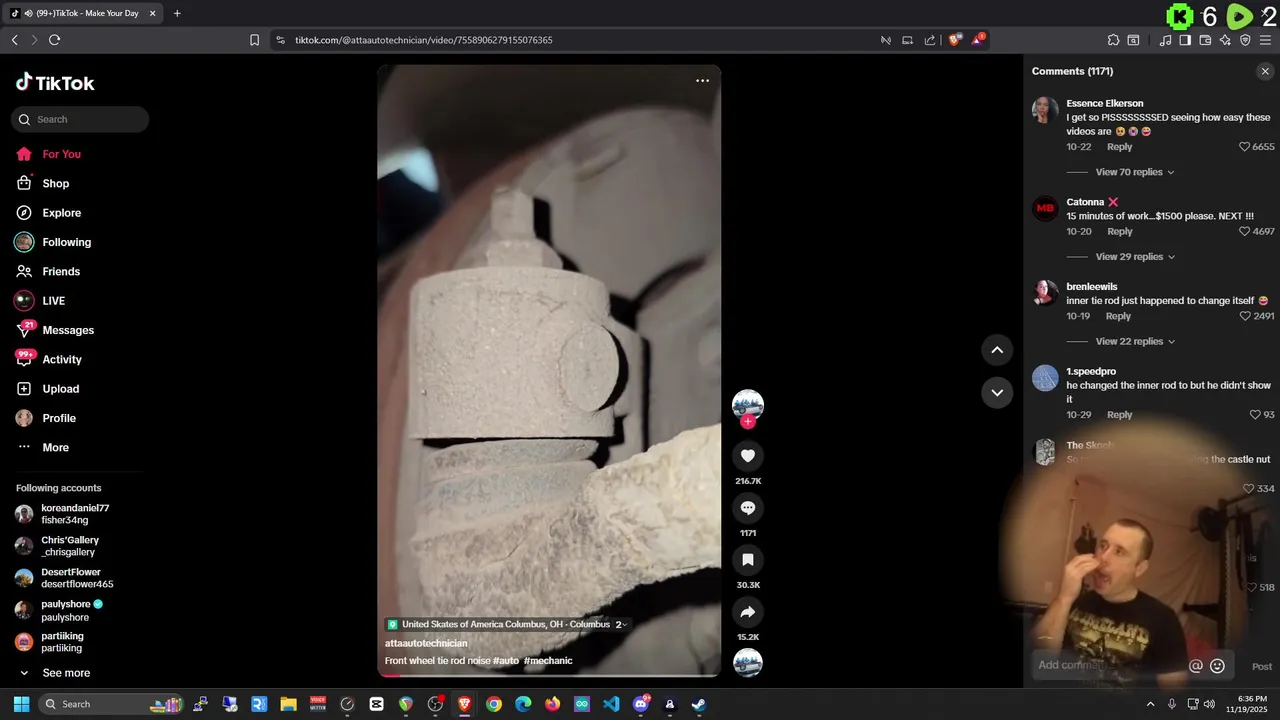The width and height of the screenshot is (1280, 720).
Task: Toggle the browser sidebar panel
Action: 1185,40
